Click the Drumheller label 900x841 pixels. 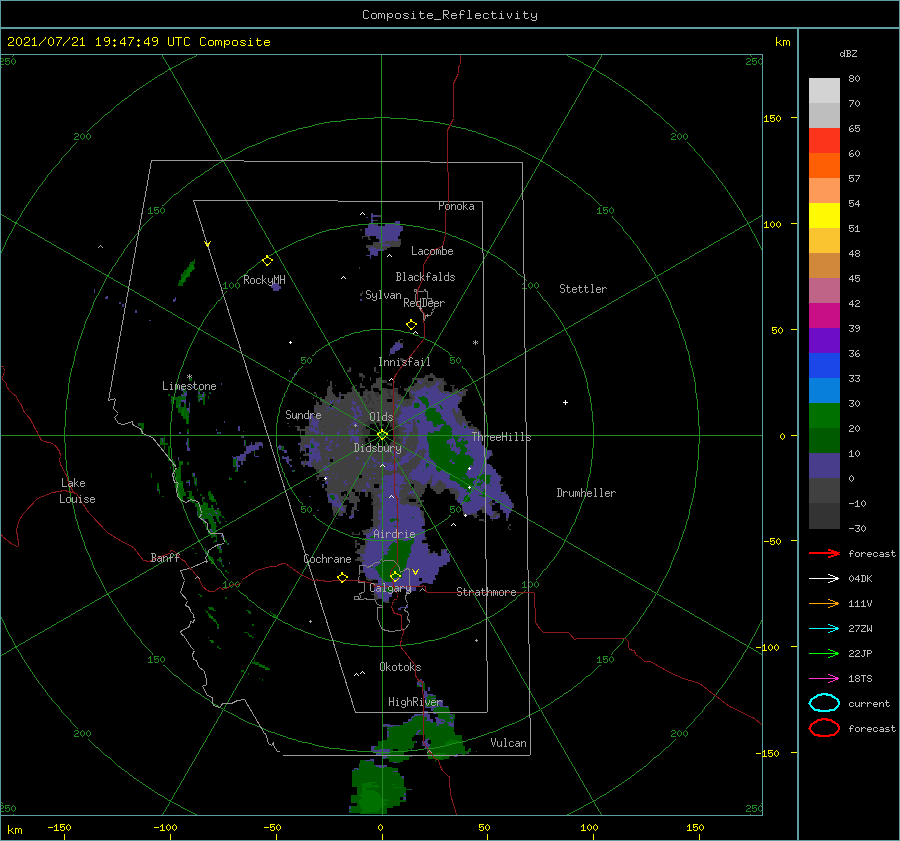pos(586,493)
